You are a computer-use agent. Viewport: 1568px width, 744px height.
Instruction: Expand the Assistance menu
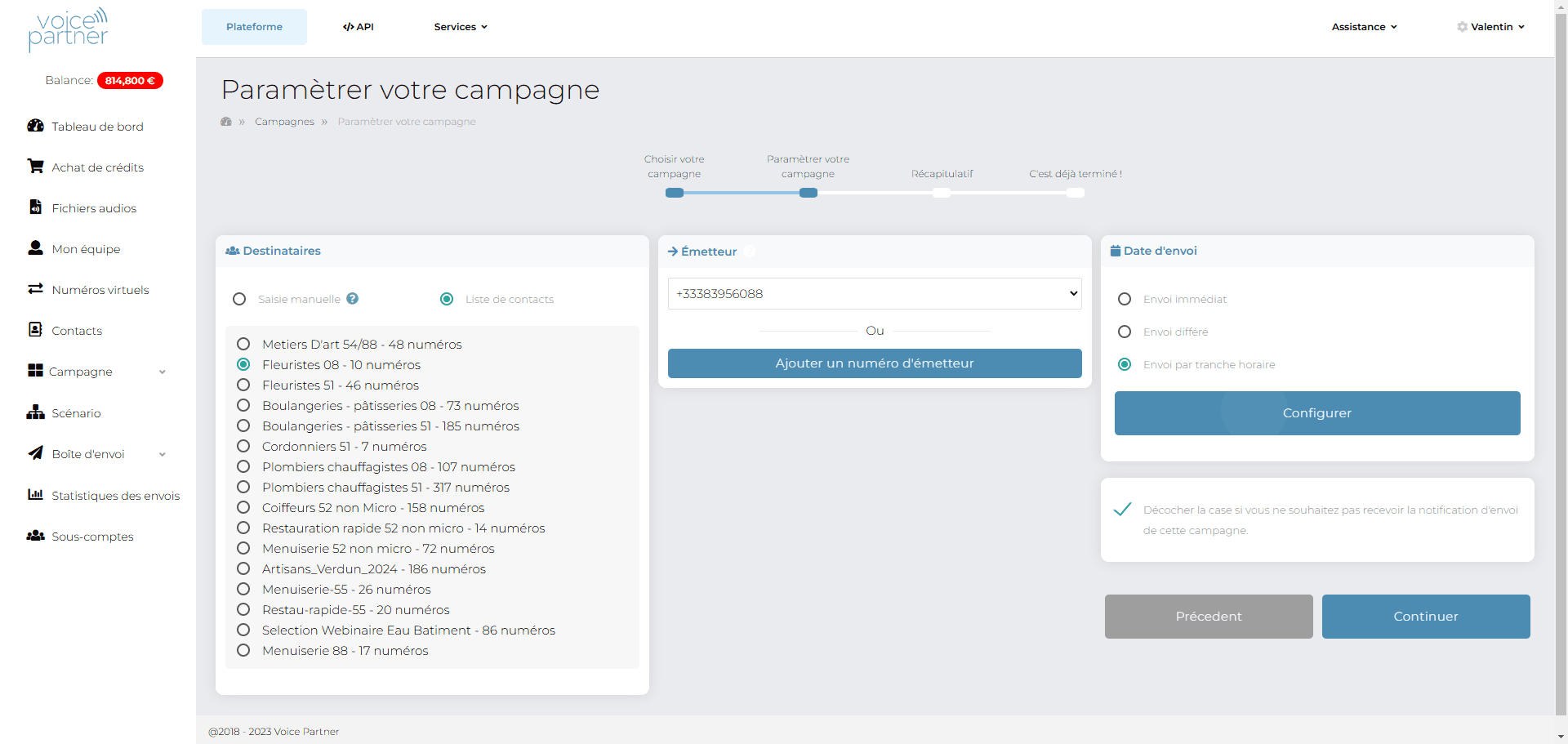click(x=1365, y=27)
